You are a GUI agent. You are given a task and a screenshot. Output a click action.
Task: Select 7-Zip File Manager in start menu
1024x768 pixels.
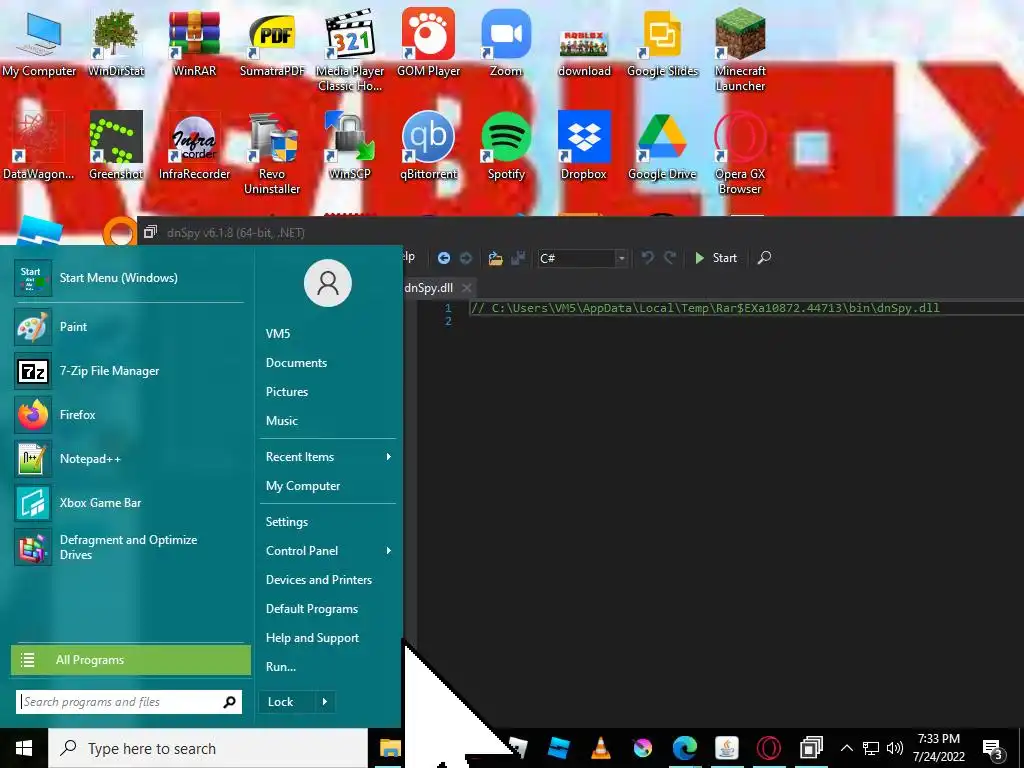pyautogui.click(x=129, y=371)
